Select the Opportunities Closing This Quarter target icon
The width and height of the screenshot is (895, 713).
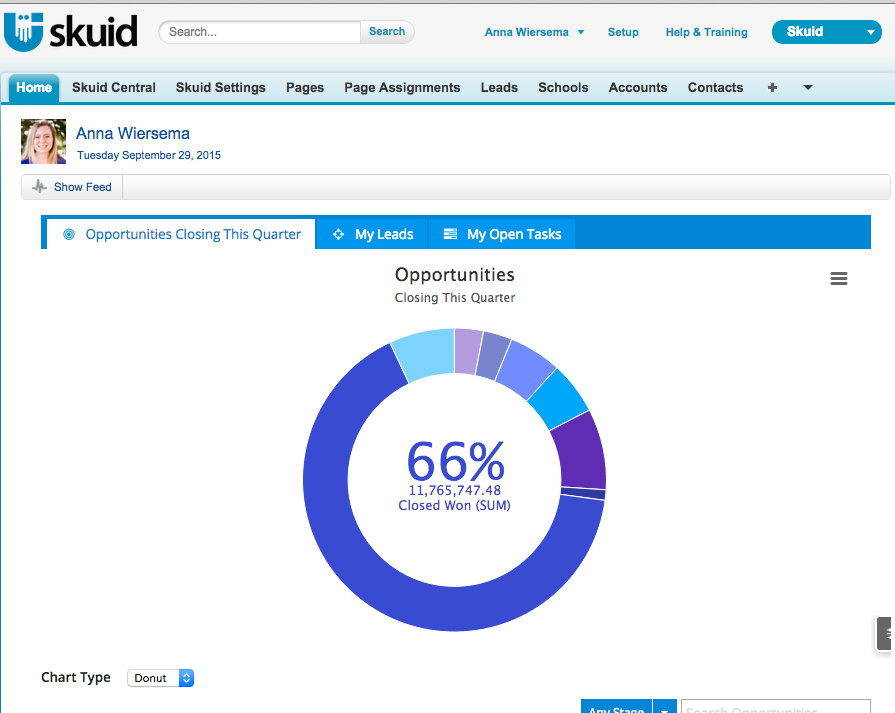[68, 233]
